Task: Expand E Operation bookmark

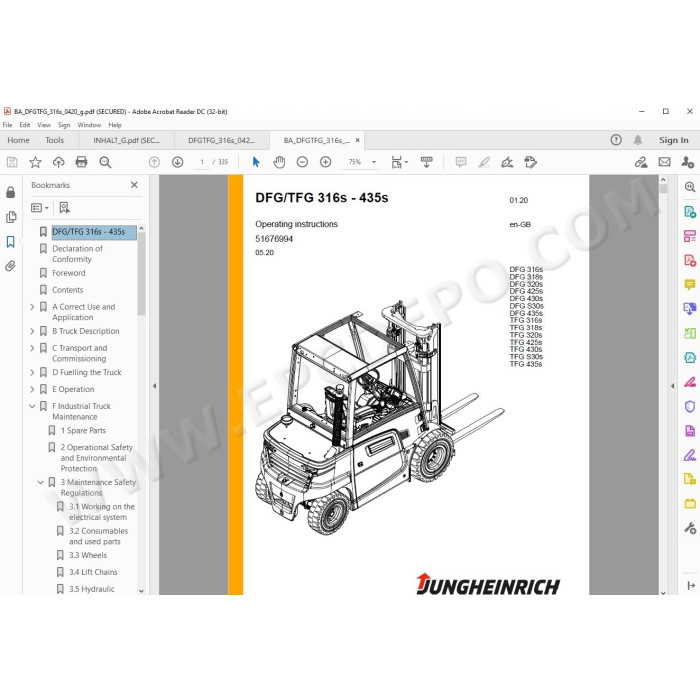Action: pyautogui.click(x=32, y=389)
